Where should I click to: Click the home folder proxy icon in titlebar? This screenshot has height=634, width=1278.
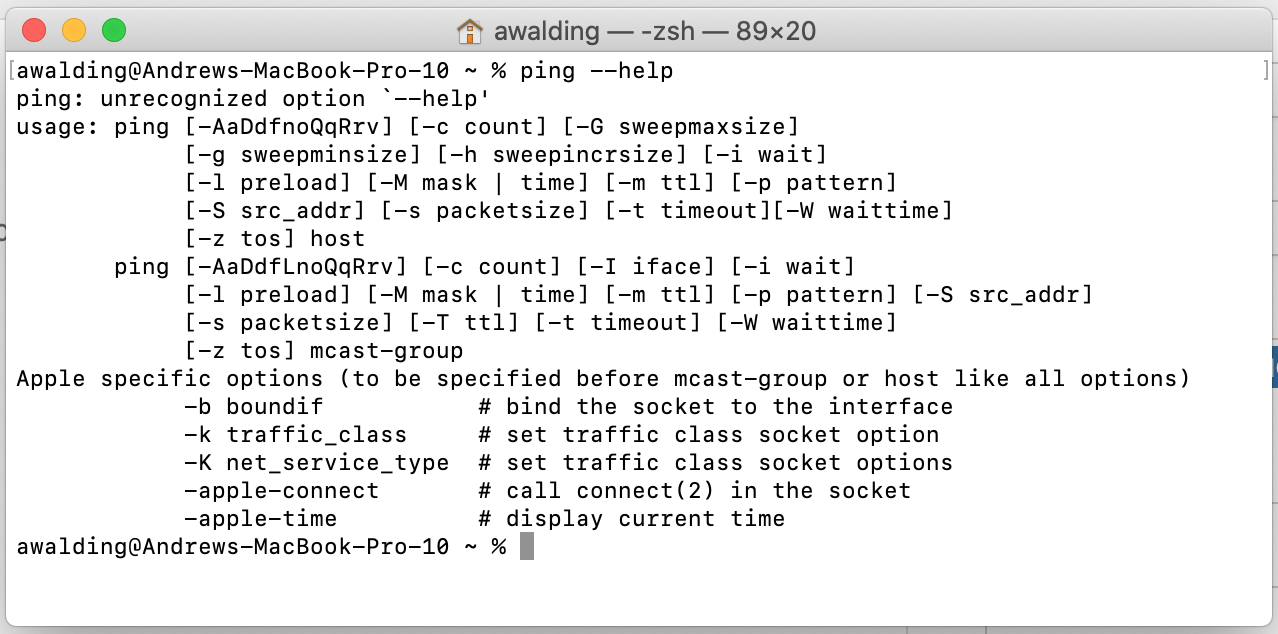pyautogui.click(x=470, y=30)
